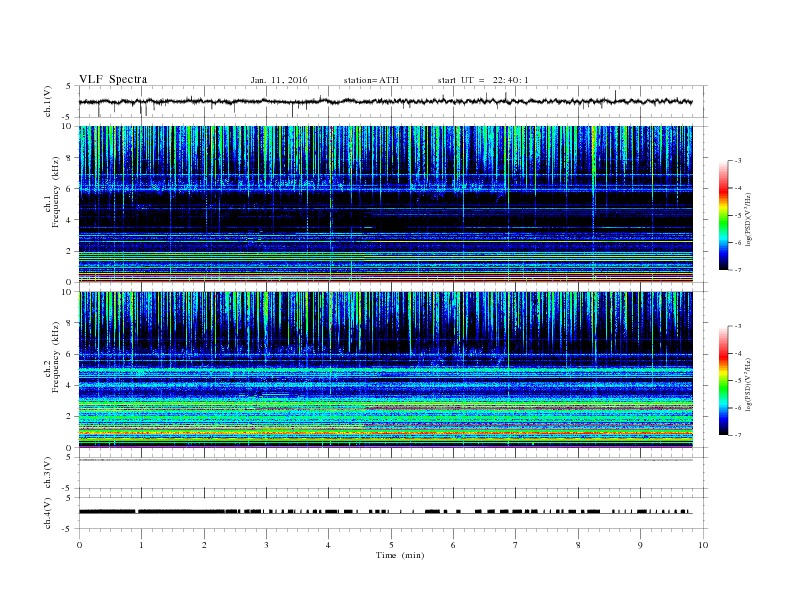Click the time axis tick label "3"
The height and width of the screenshot is (612, 792).
[x=266, y=545]
